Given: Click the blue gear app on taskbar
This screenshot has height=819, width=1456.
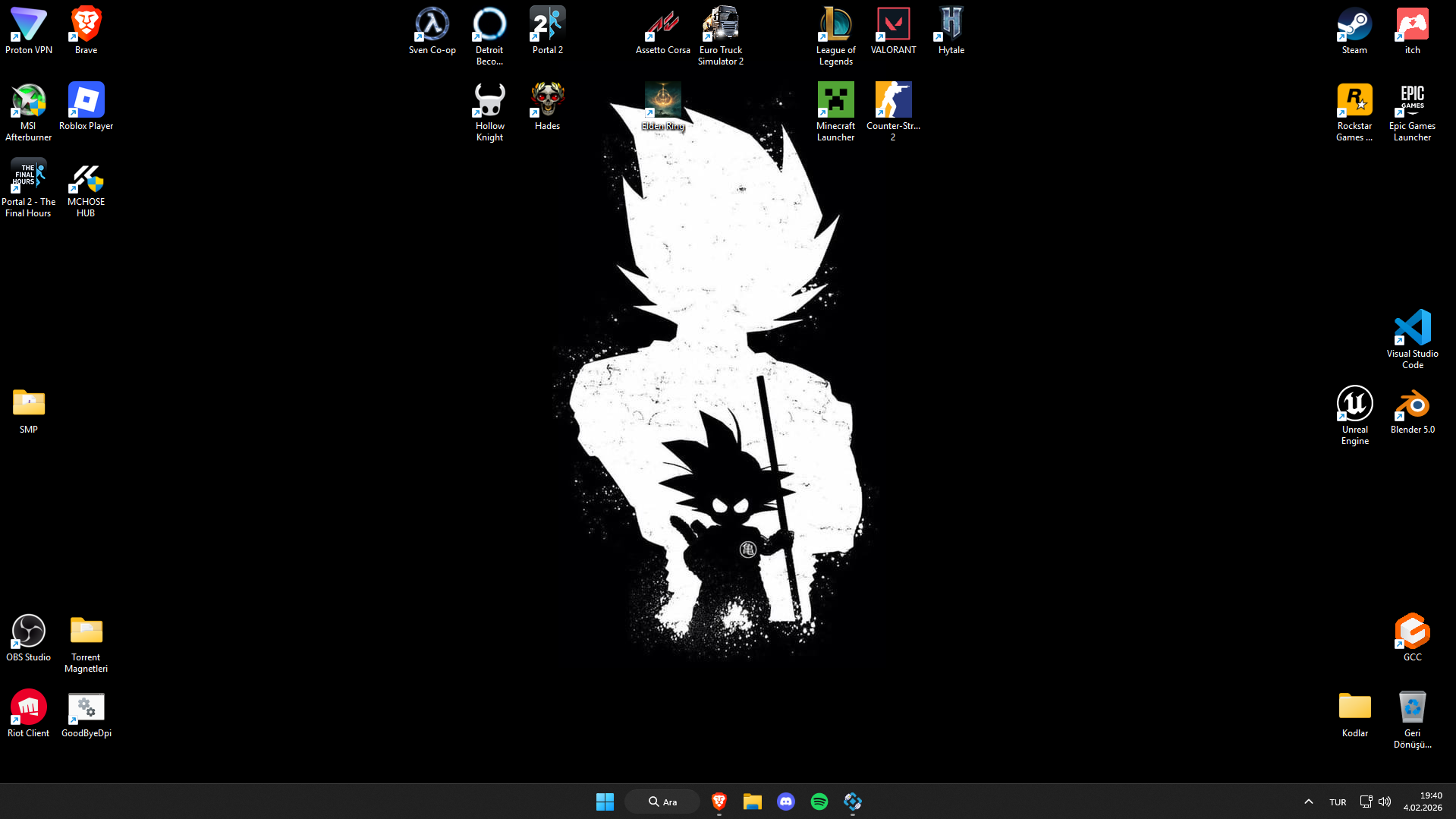Looking at the screenshot, I should (x=853, y=802).
